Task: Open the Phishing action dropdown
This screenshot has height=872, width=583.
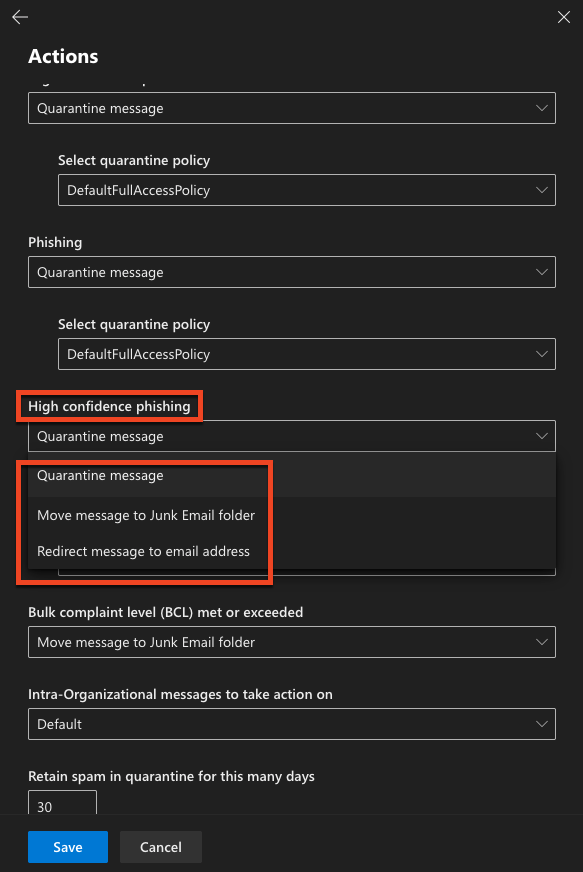Action: click(x=290, y=272)
